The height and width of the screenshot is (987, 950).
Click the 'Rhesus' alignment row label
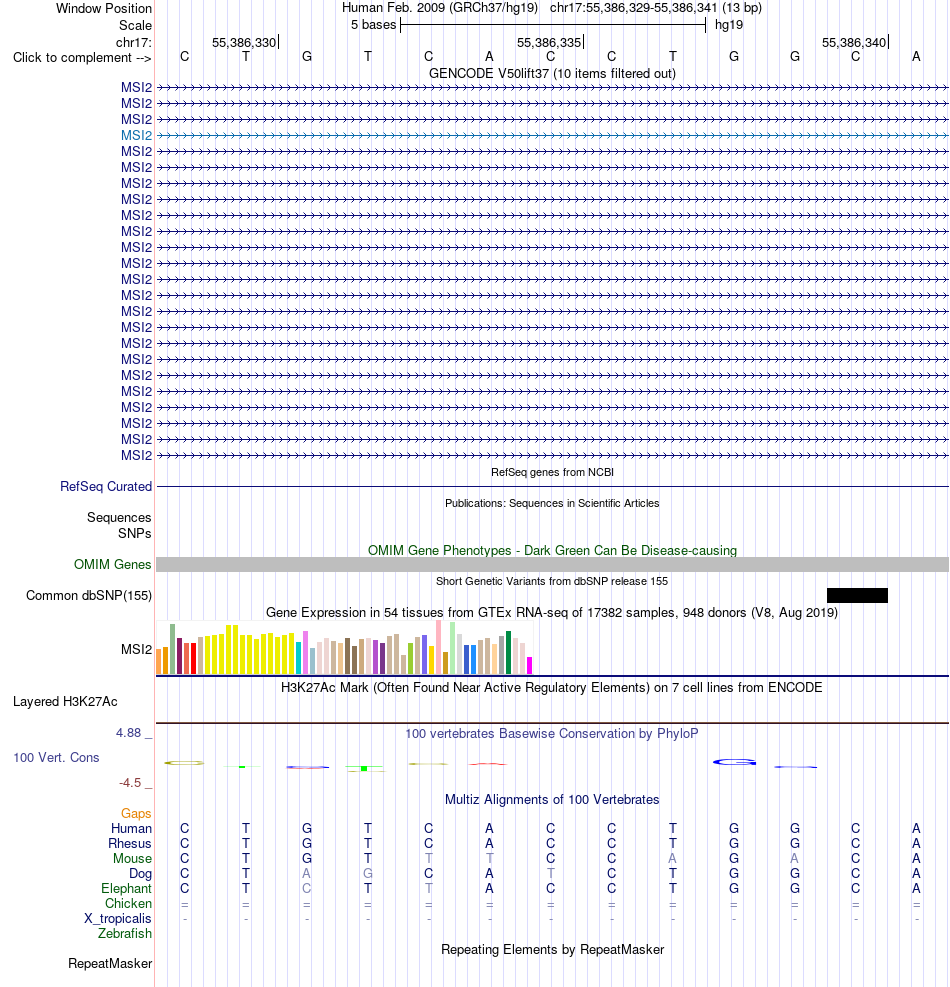coord(130,844)
